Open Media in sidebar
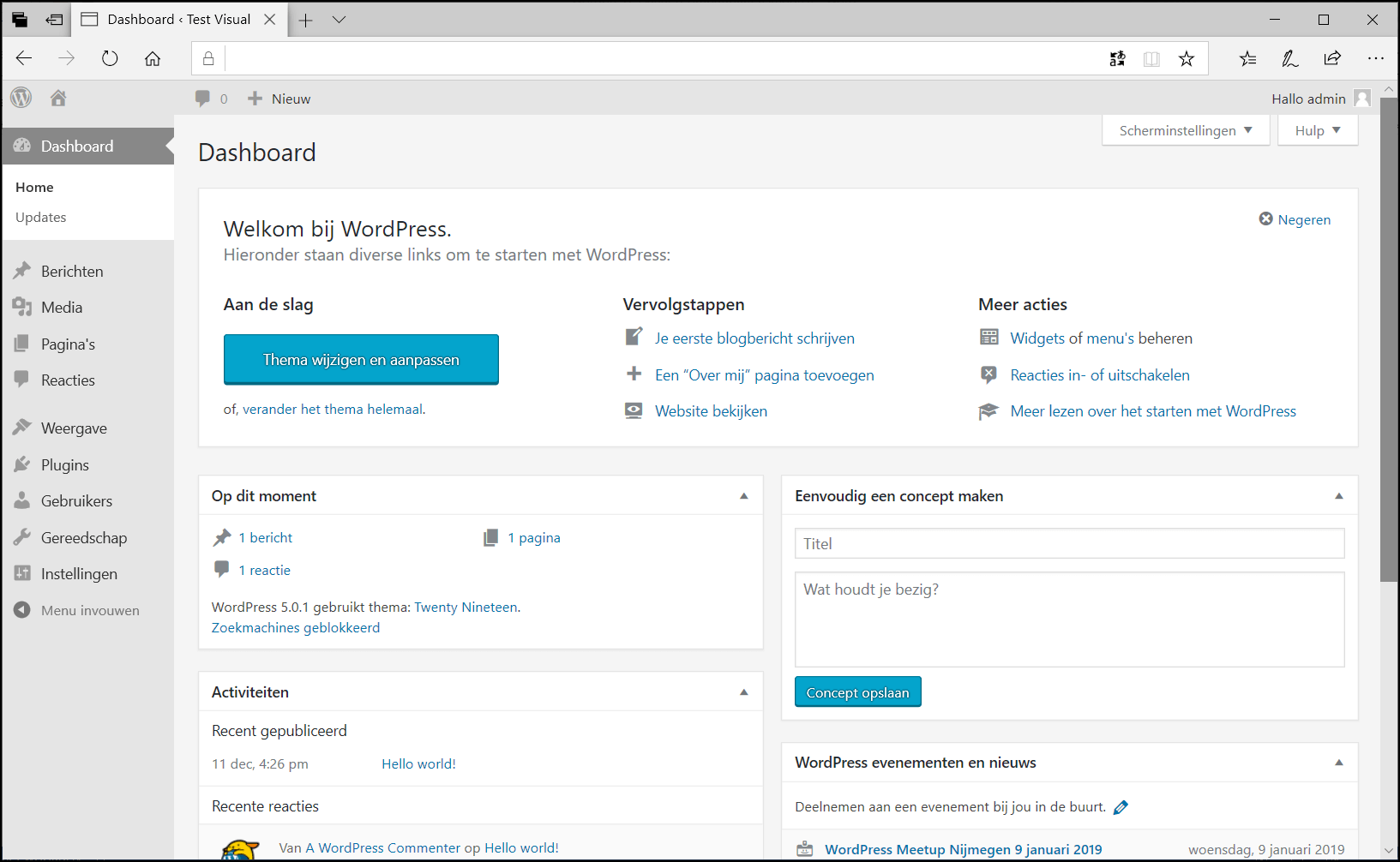The height and width of the screenshot is (862, 1400). [x=87, y=307]
